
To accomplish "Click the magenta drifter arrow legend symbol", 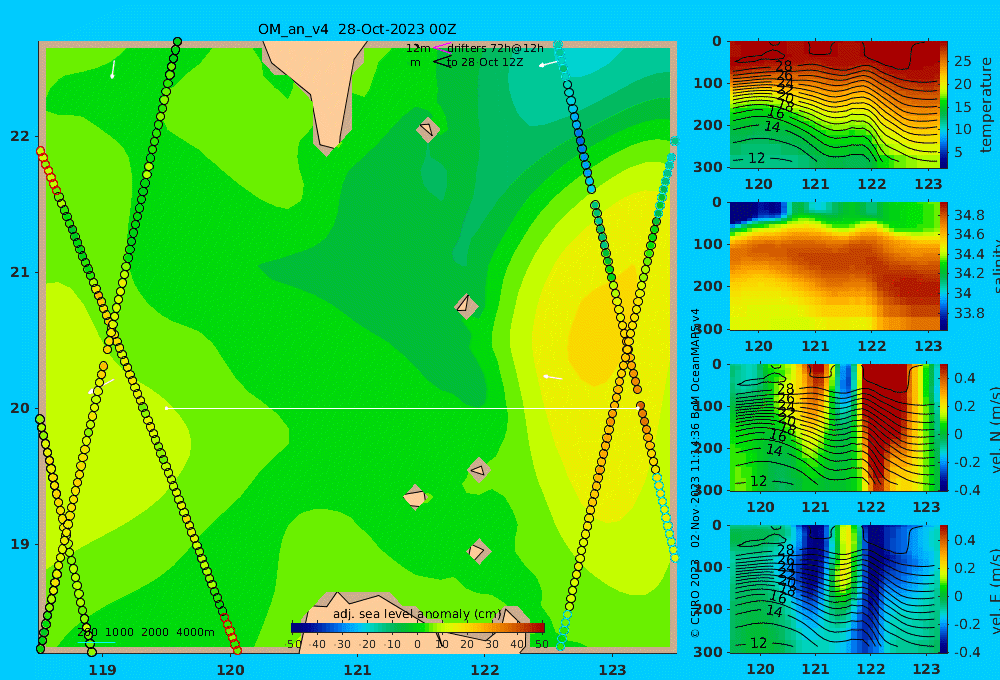I will (441, 47).
